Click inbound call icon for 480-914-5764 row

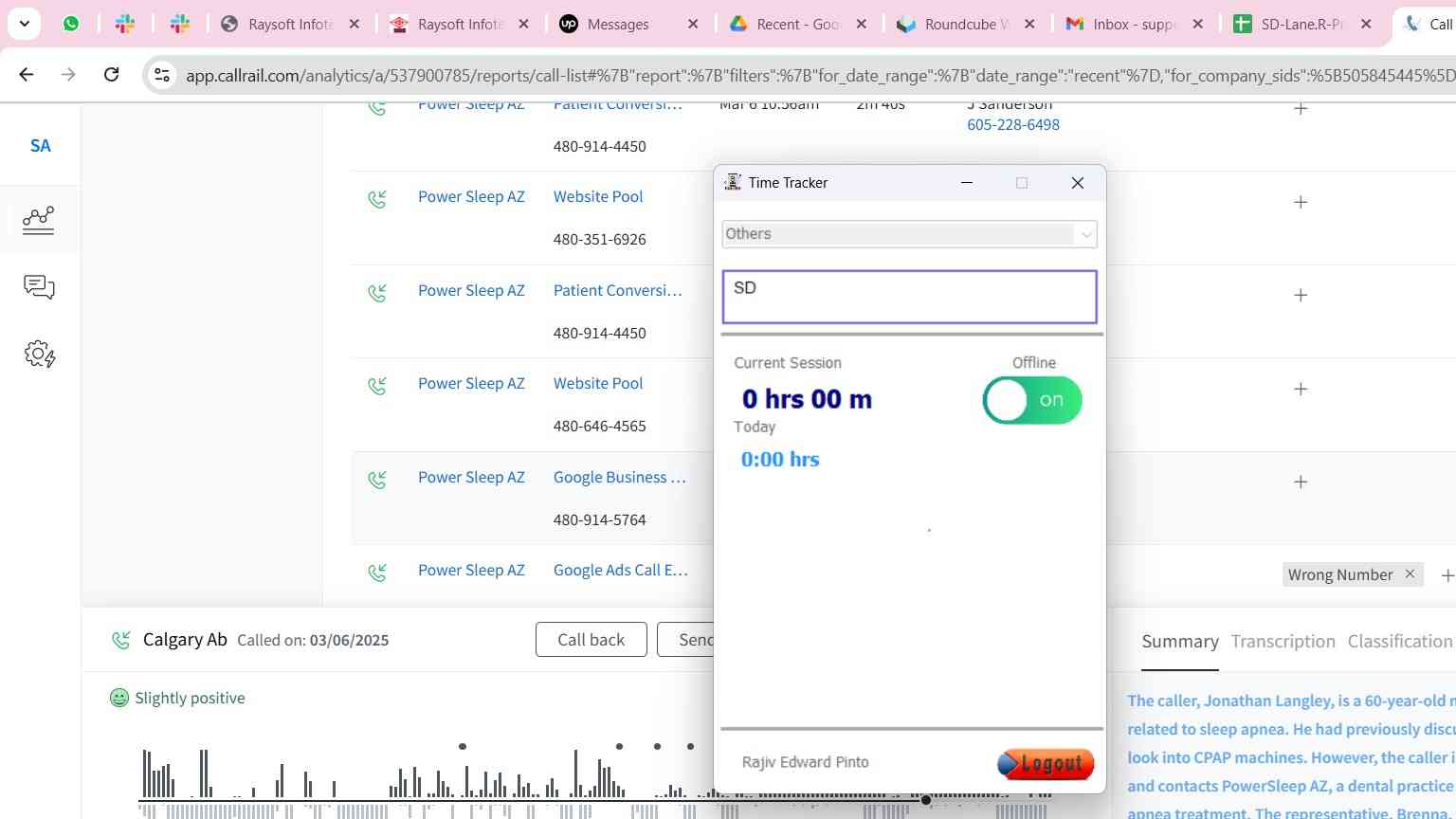coord(377,480)
